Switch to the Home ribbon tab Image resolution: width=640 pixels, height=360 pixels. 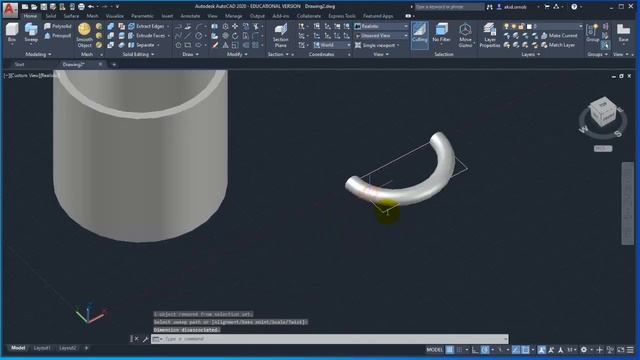click(30, 16)
